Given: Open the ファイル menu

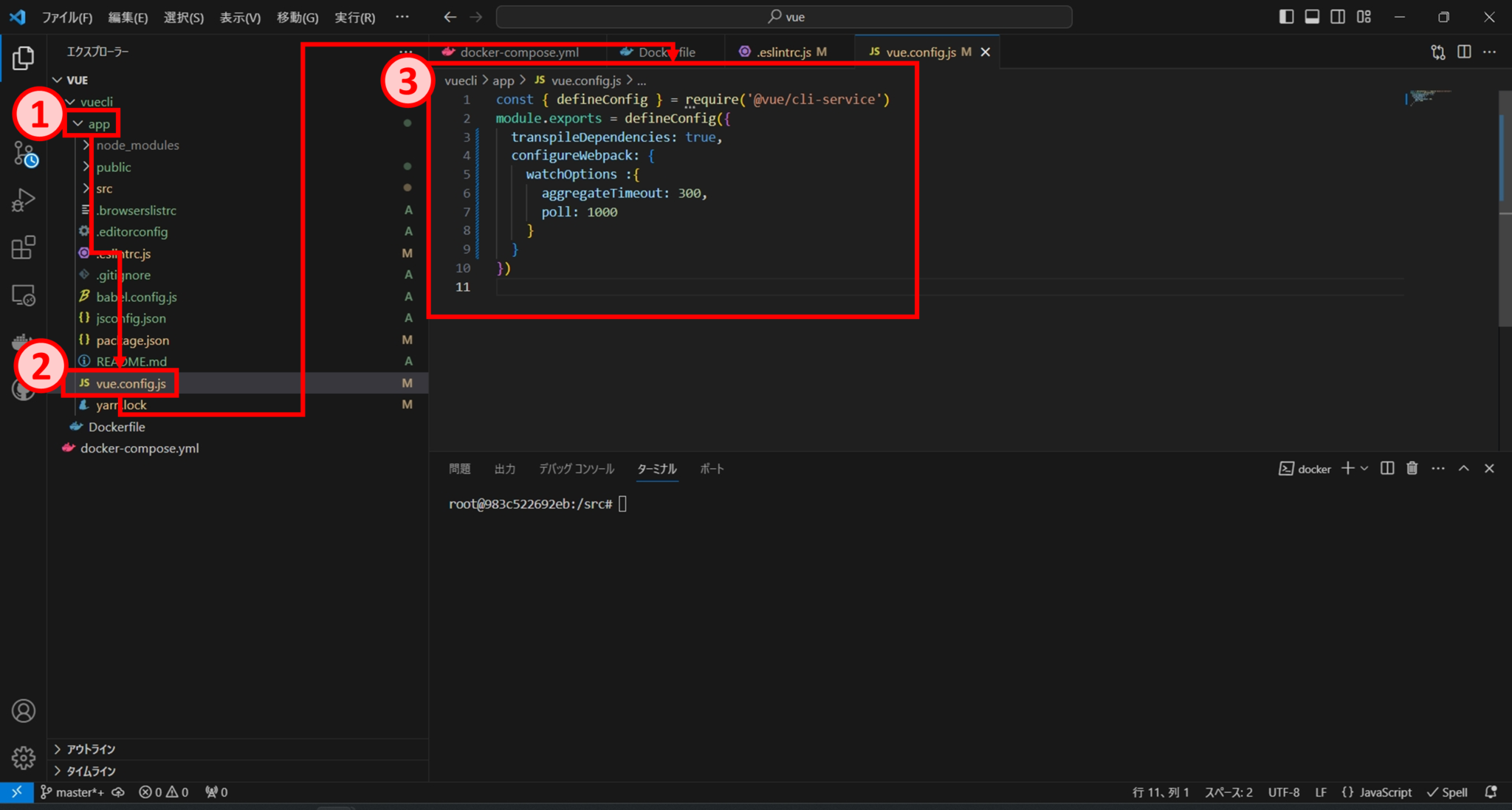Looking at the screenshot, I should coord(66,17).
